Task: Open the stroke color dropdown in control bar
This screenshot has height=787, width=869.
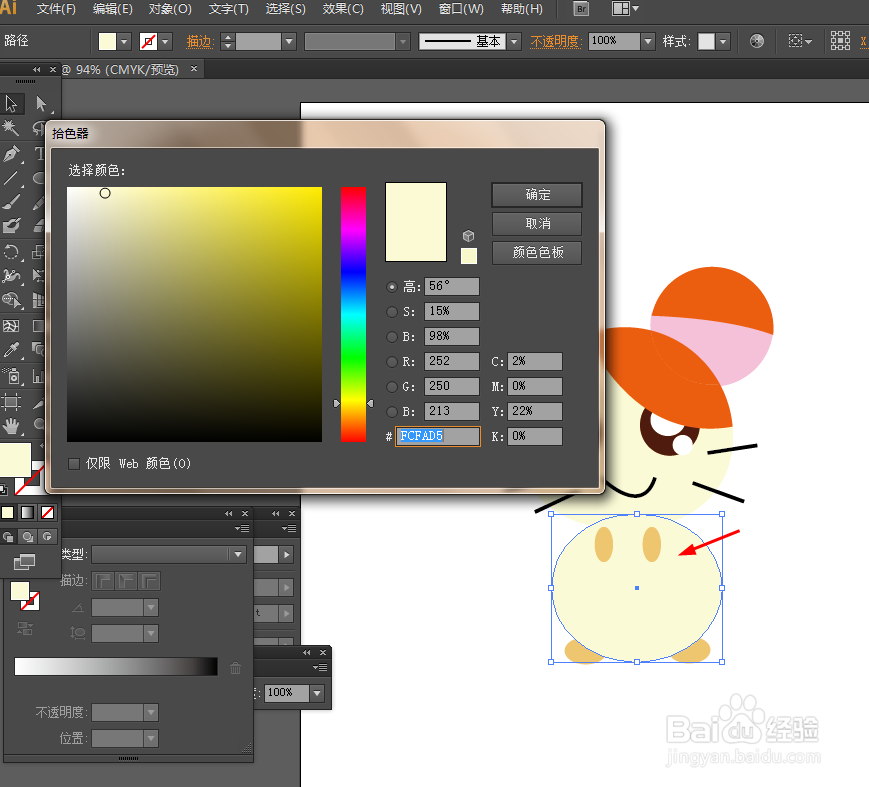Action: coord(165,42)
